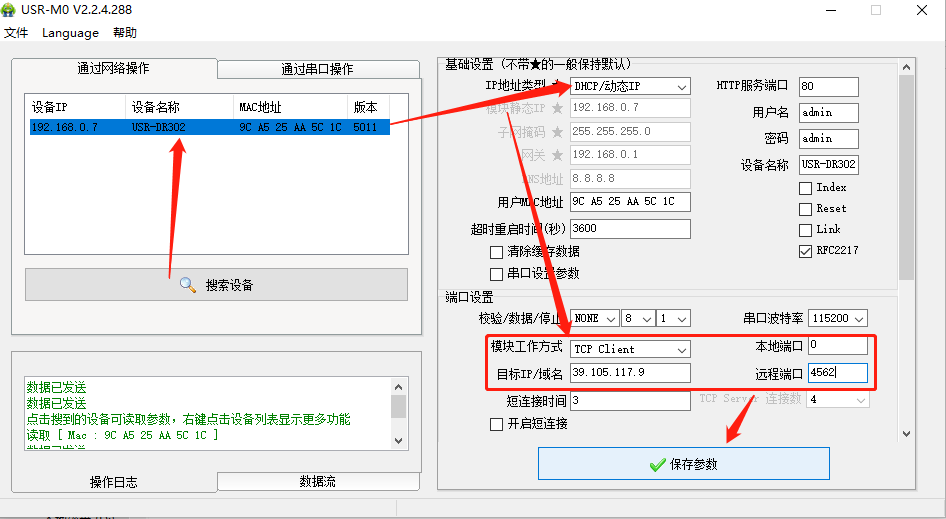Screen dimensions: 946x519
Task: Tick the 清除缓存数据 checkbox
Action: tap(497, 252)
